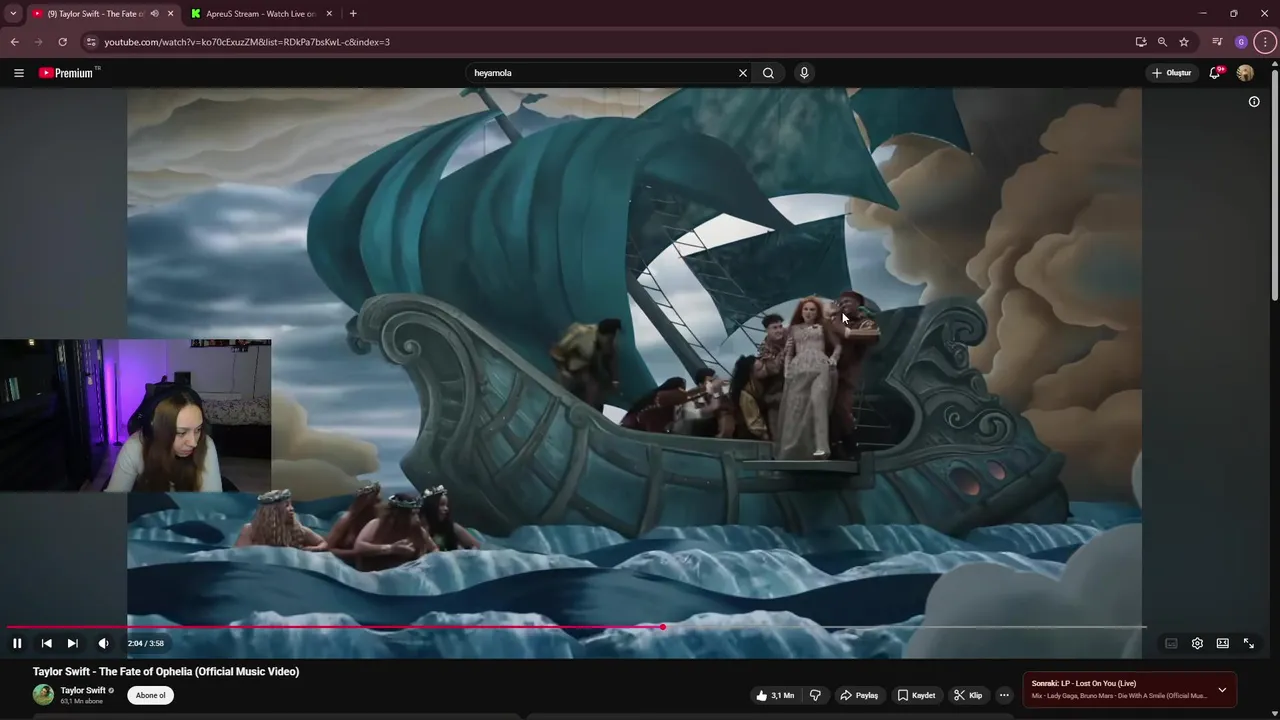Open Chrome three-dot menu
This screenshot has height=720, width=1280.
(x=1265, y=42)
